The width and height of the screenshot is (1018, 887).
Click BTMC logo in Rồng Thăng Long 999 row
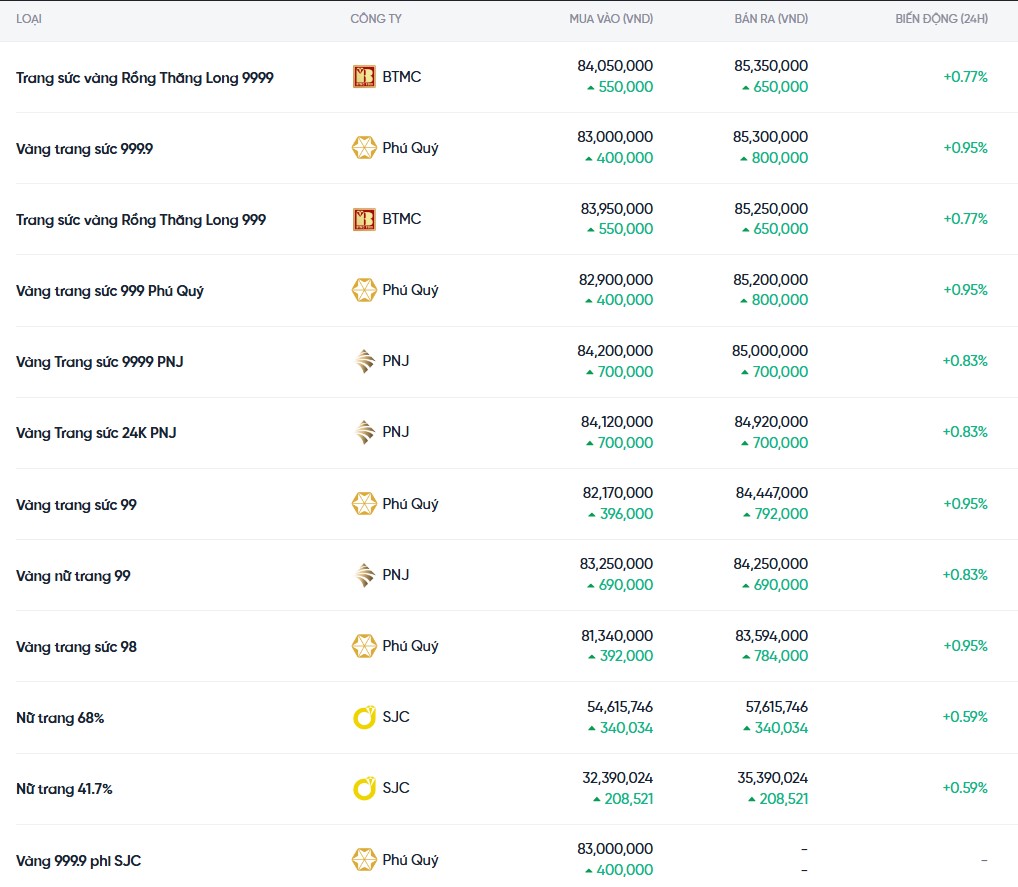coord(364,219)
